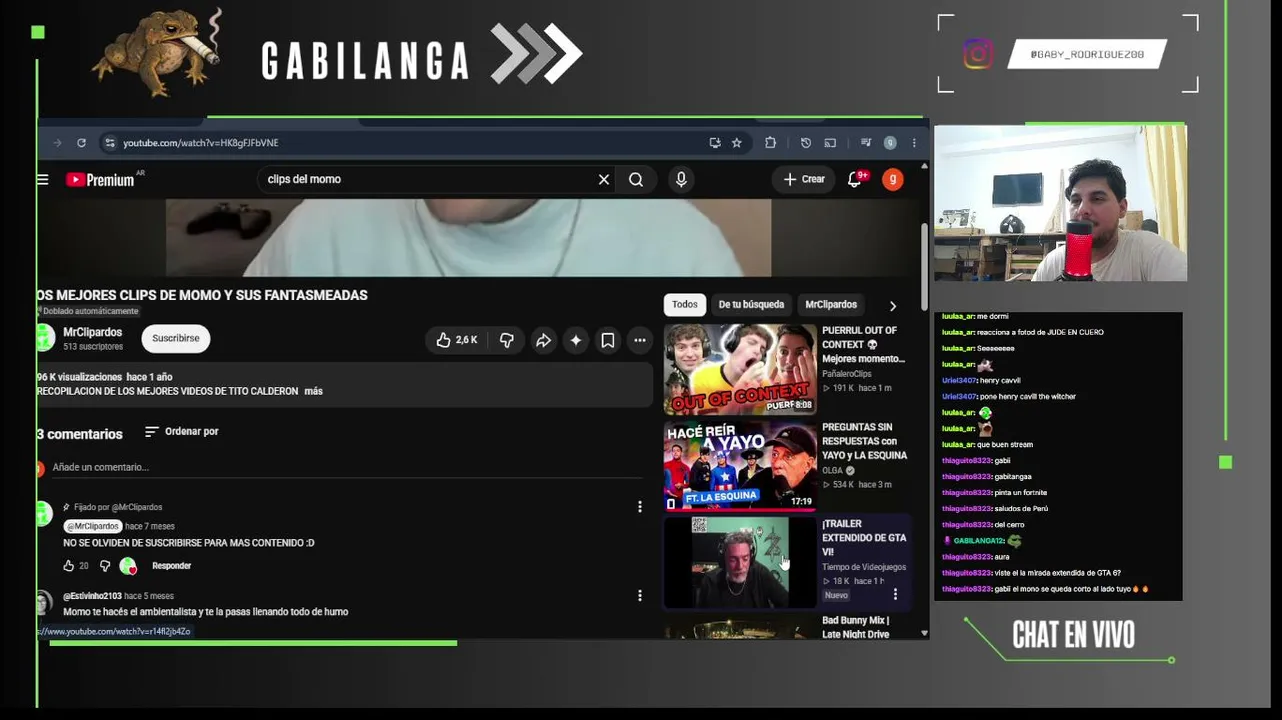The width and height of the screenshot is (1282, 720).
Task: Open the media controls toolbar icon
Action: [x=866, y=143]
